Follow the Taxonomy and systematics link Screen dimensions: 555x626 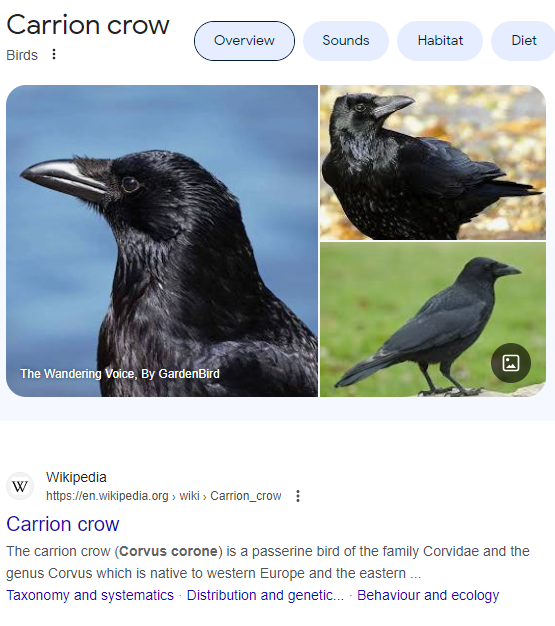click(x=90, y=595)
